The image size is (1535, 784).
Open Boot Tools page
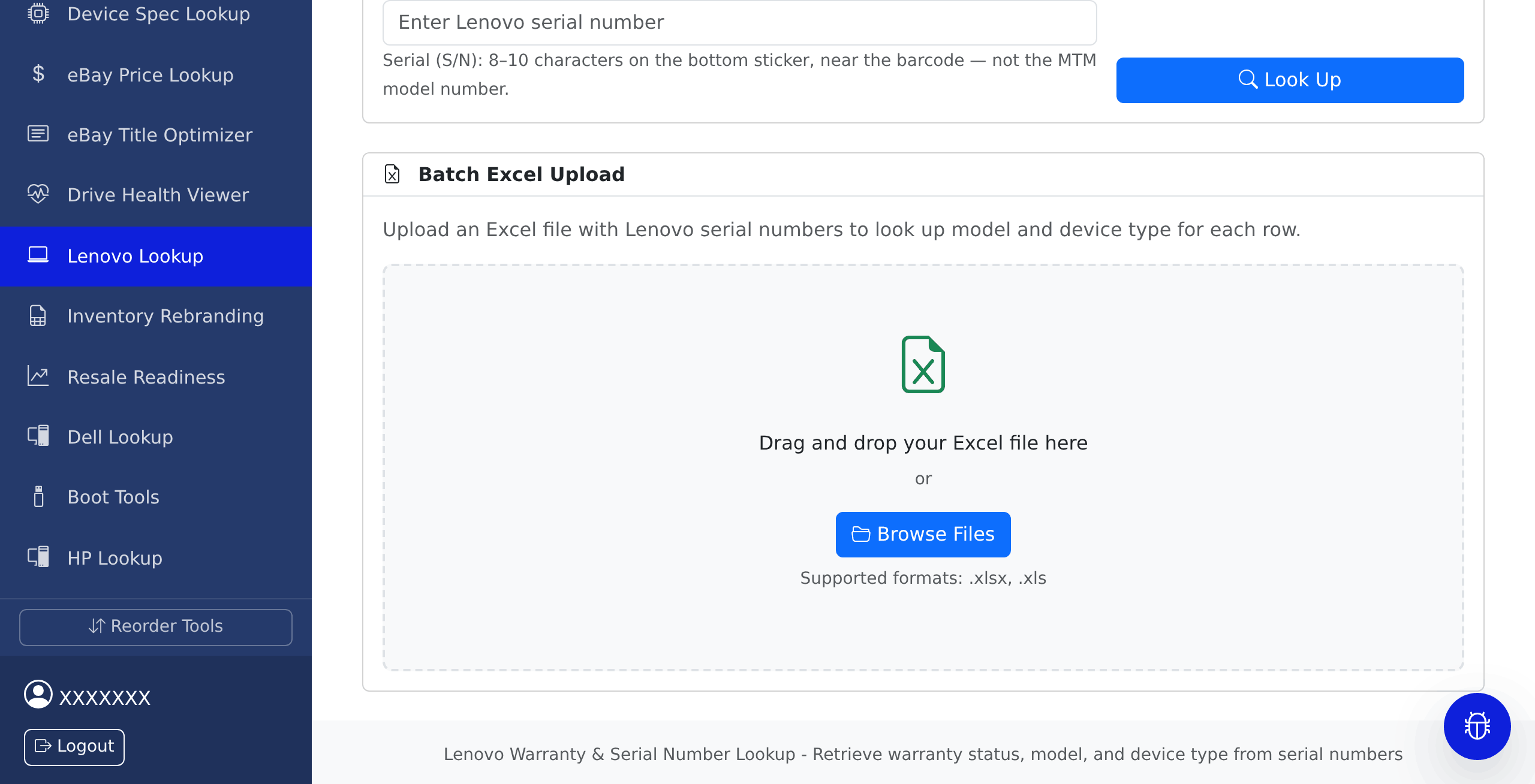tap(156, 497)
